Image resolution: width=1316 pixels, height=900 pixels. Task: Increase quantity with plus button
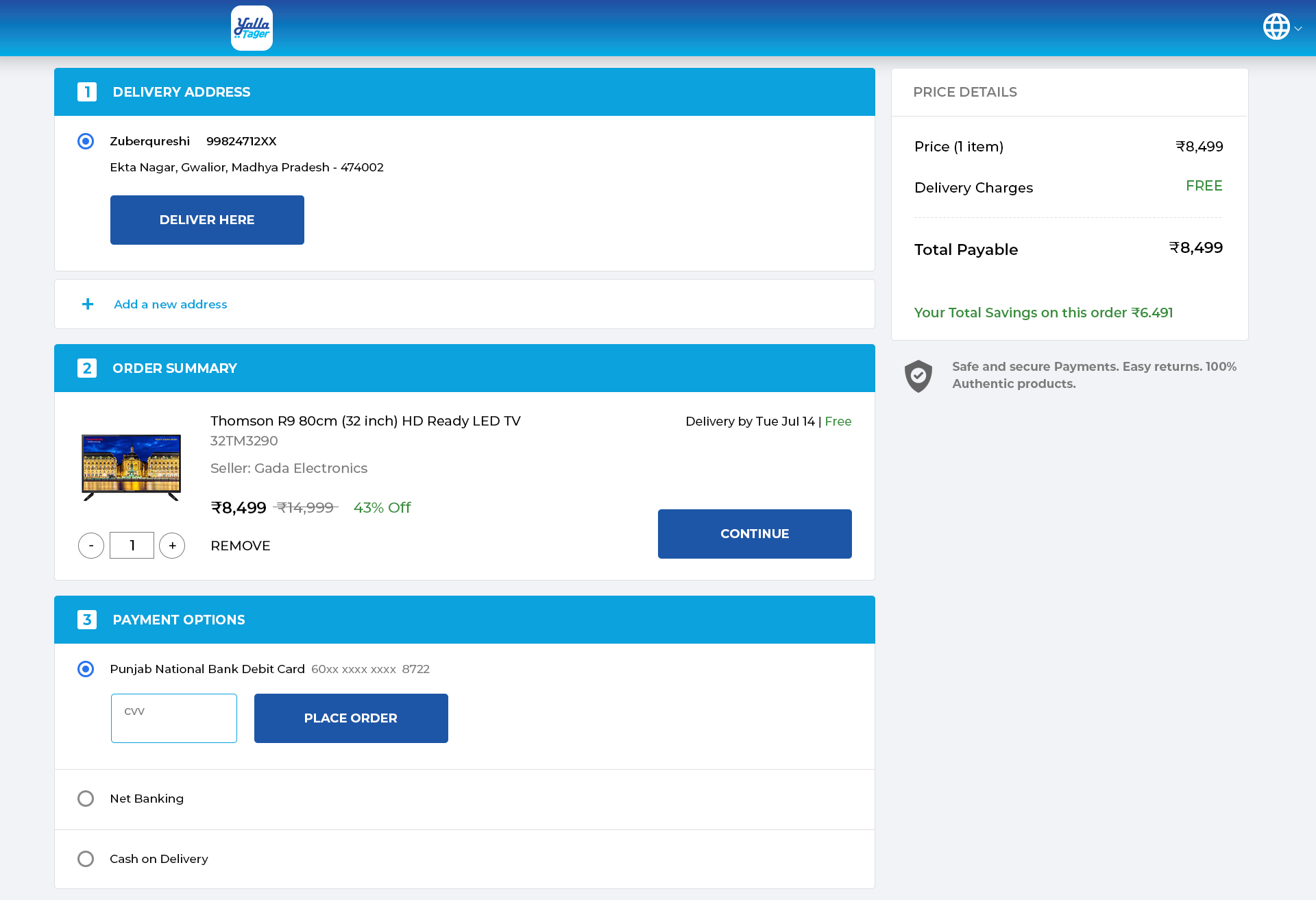click(x=172, y=546)
